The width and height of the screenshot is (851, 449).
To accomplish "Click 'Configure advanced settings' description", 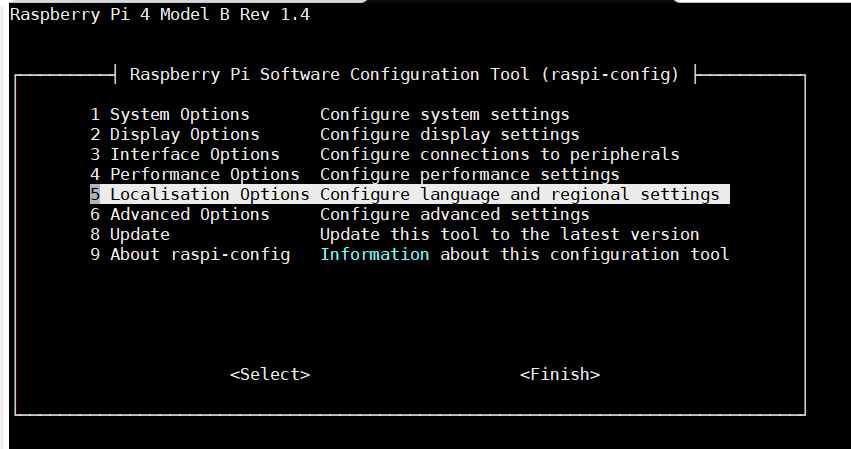I will click(454, 214).
